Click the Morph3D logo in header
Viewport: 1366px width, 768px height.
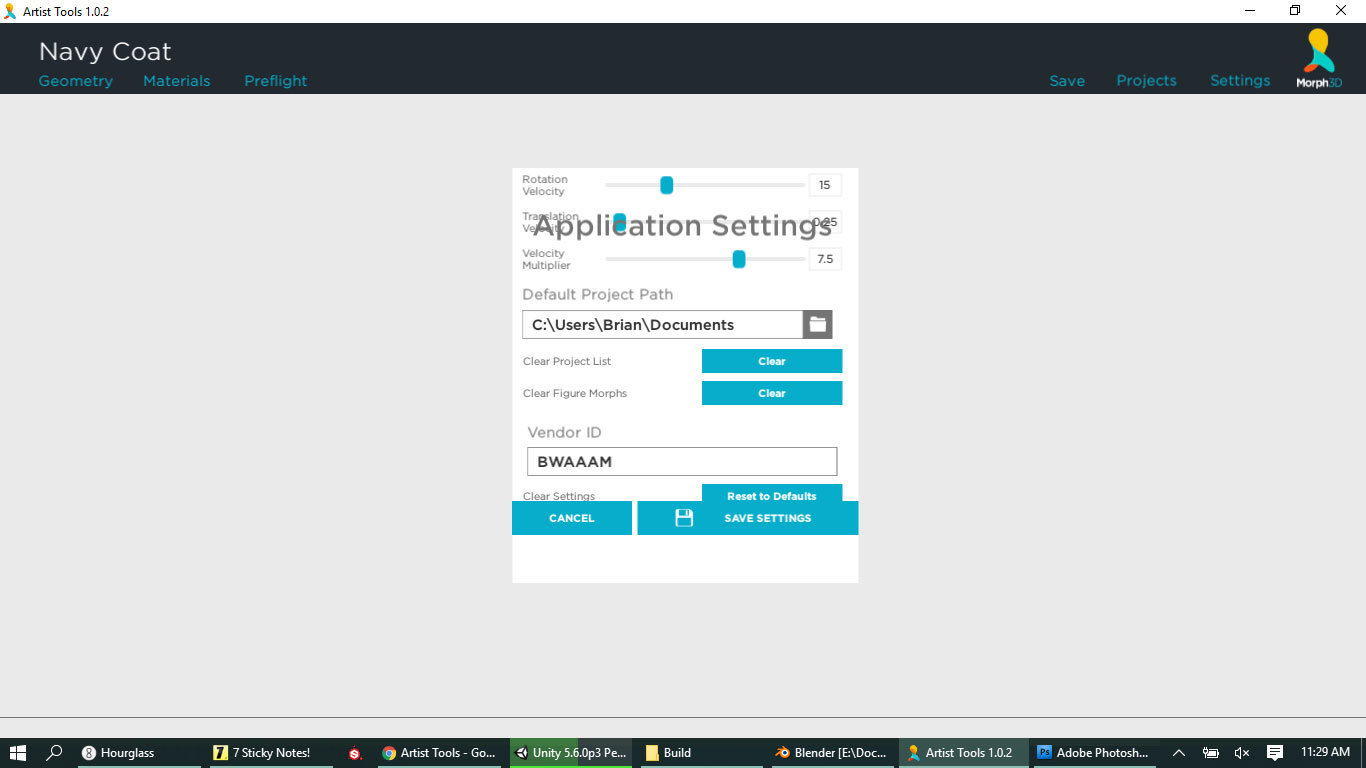point(1319,58)
